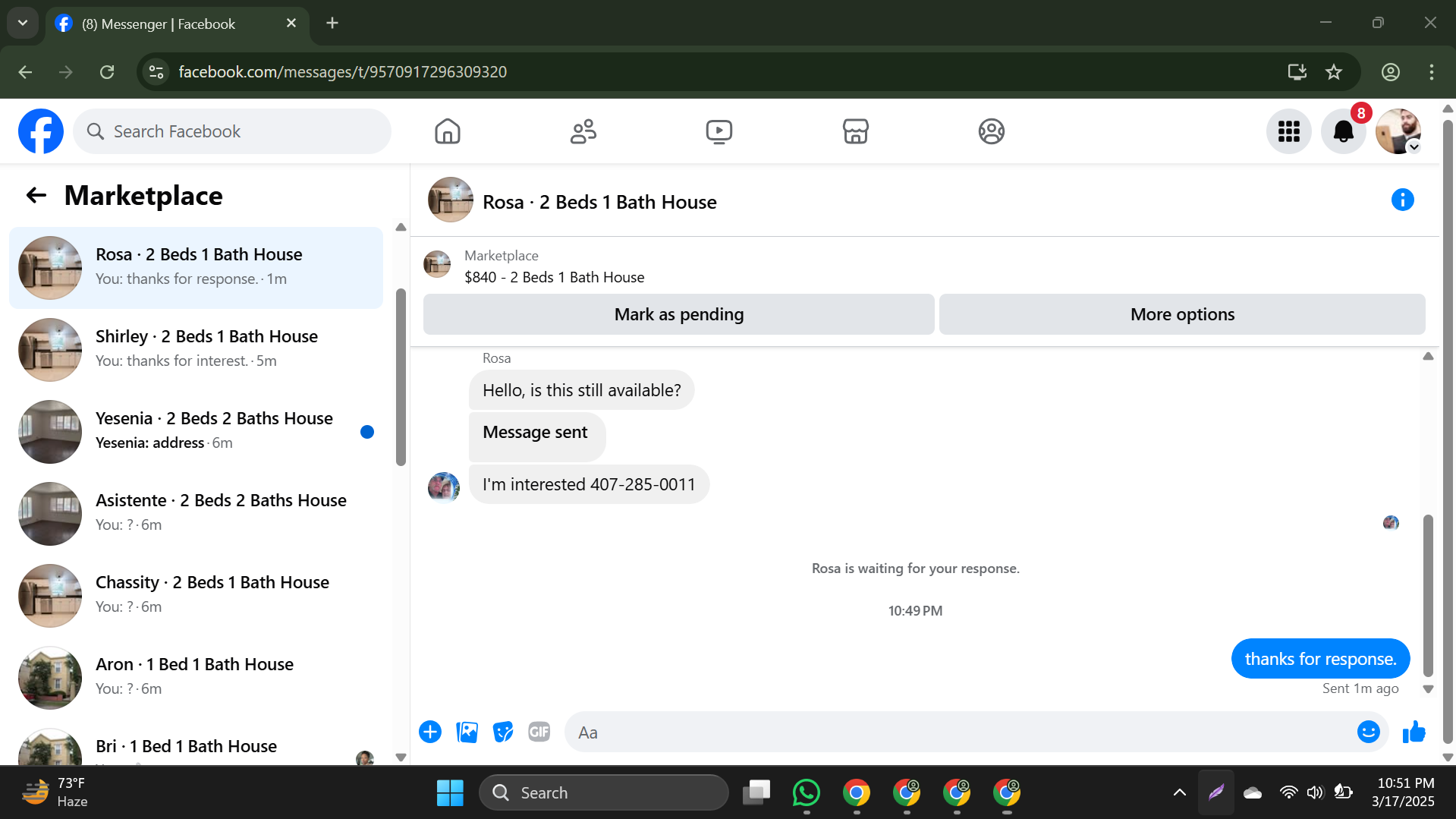Open the Marketplace store icon
The image size is (1456, 819).
(855, 131)
